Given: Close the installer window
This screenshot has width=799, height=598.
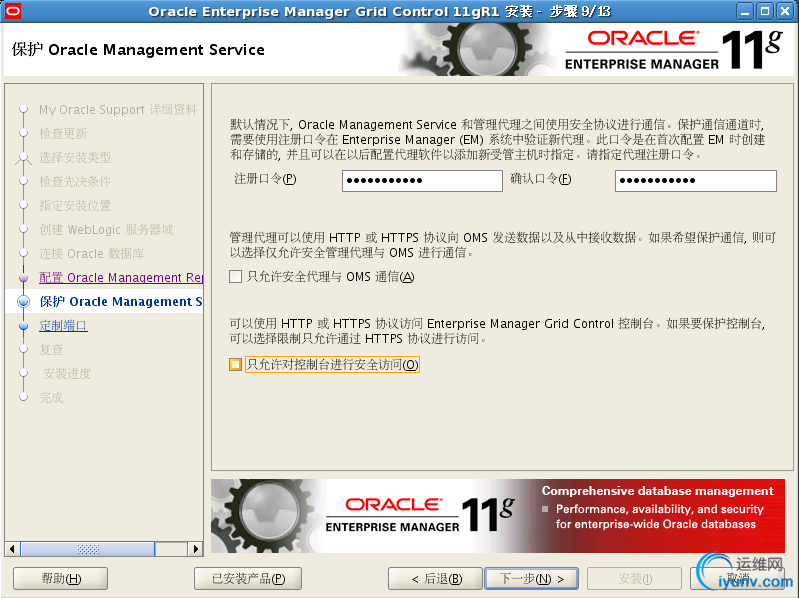Looking at the screenshot, I should (x=785, y=11).
